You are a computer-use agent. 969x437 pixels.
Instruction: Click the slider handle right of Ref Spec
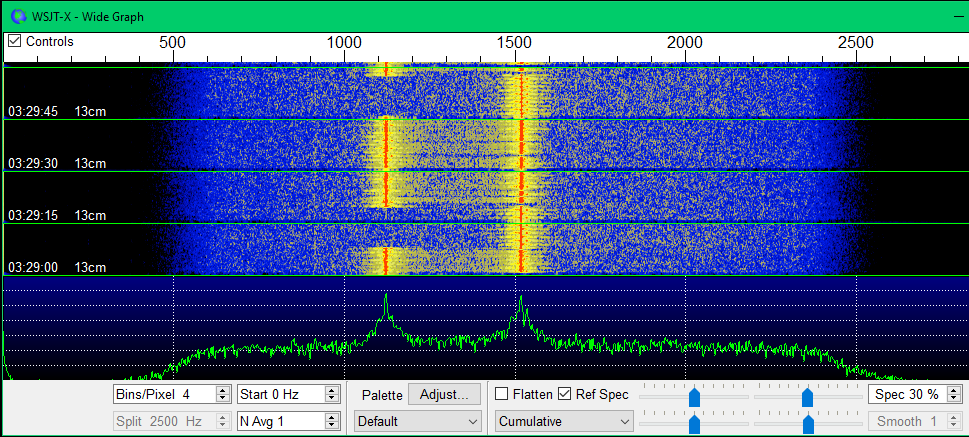(694, 397)
